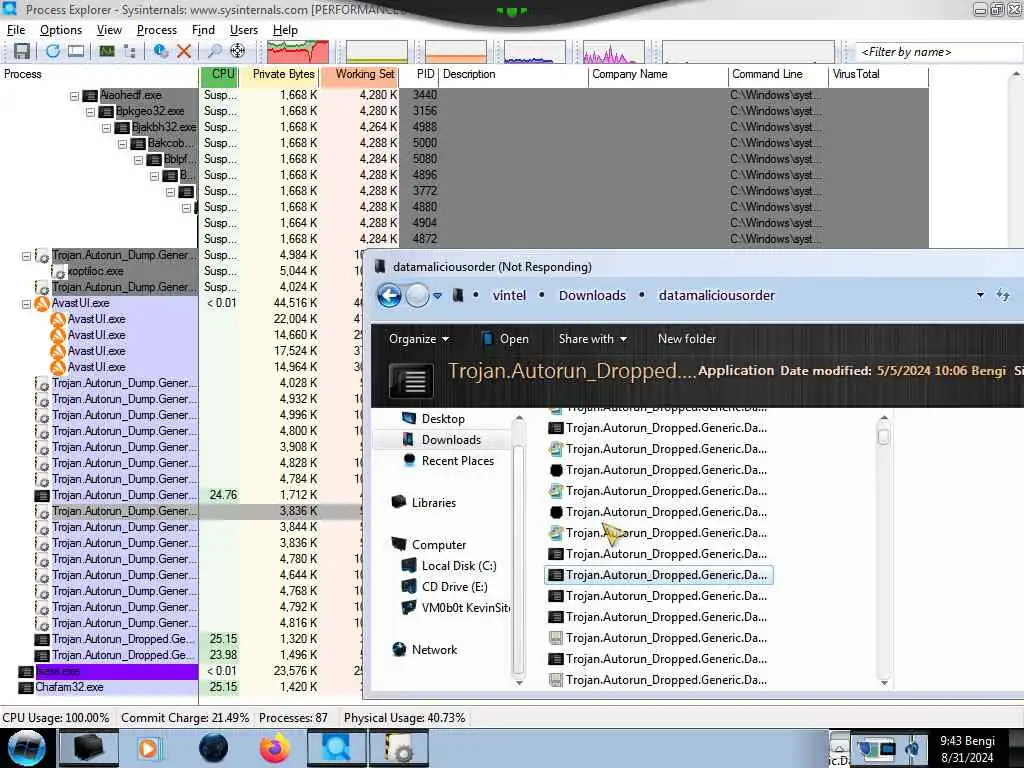Open the address bar history dropdown
Screen dimensions: 1024x768
(x=980, y=296)
